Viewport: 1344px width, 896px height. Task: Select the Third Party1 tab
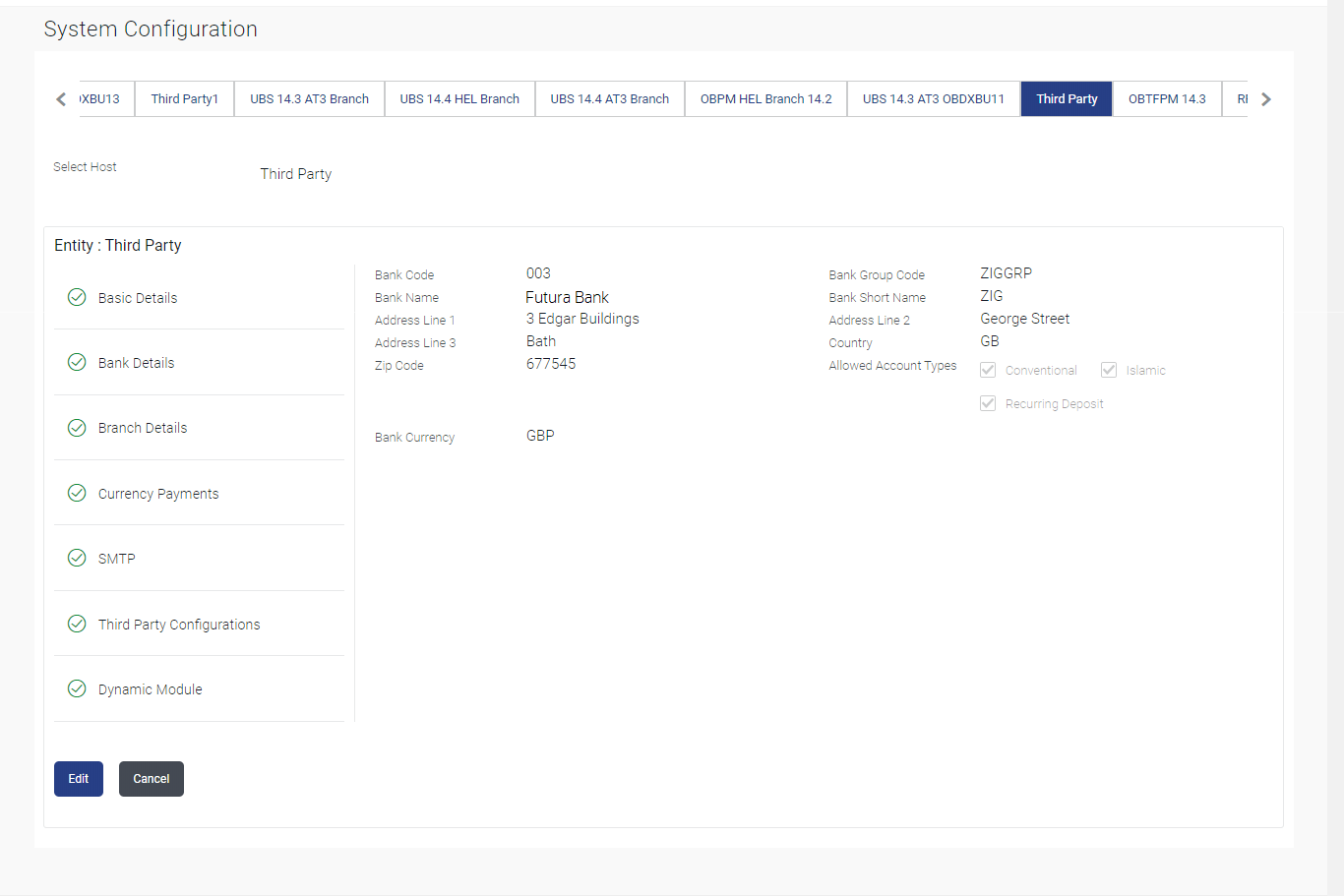[184, 99]
